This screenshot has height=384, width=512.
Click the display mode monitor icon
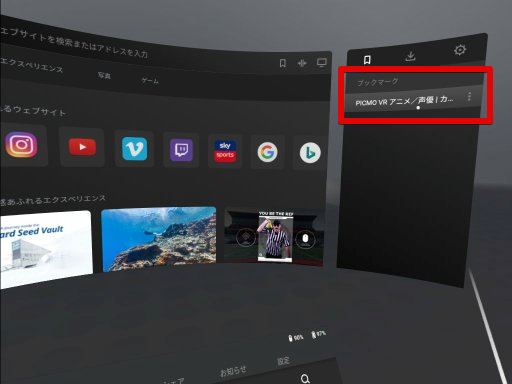click(x=322, y=63)
